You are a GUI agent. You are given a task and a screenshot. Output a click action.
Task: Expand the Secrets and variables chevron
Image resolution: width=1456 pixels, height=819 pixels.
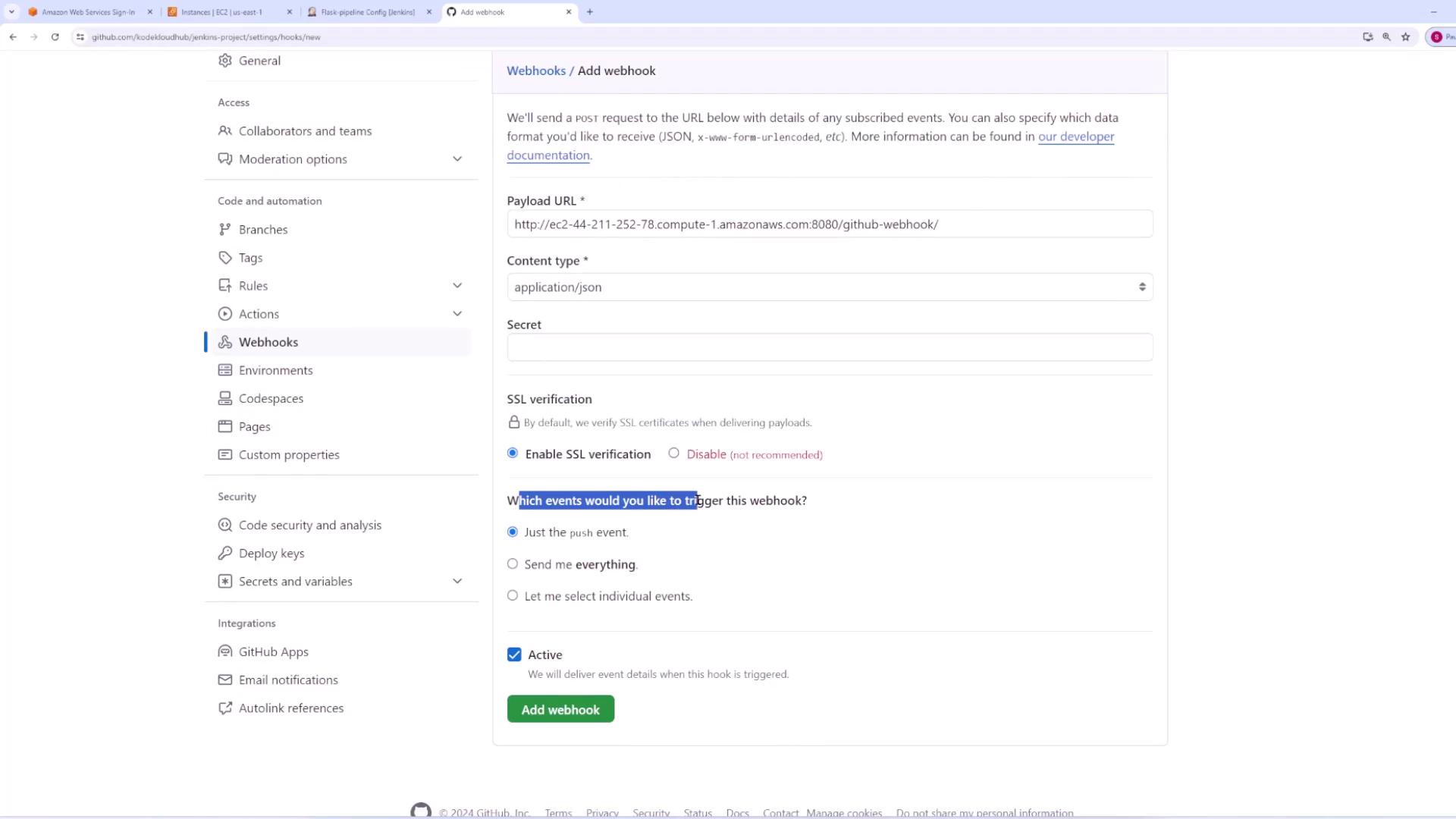click(457, 582)
